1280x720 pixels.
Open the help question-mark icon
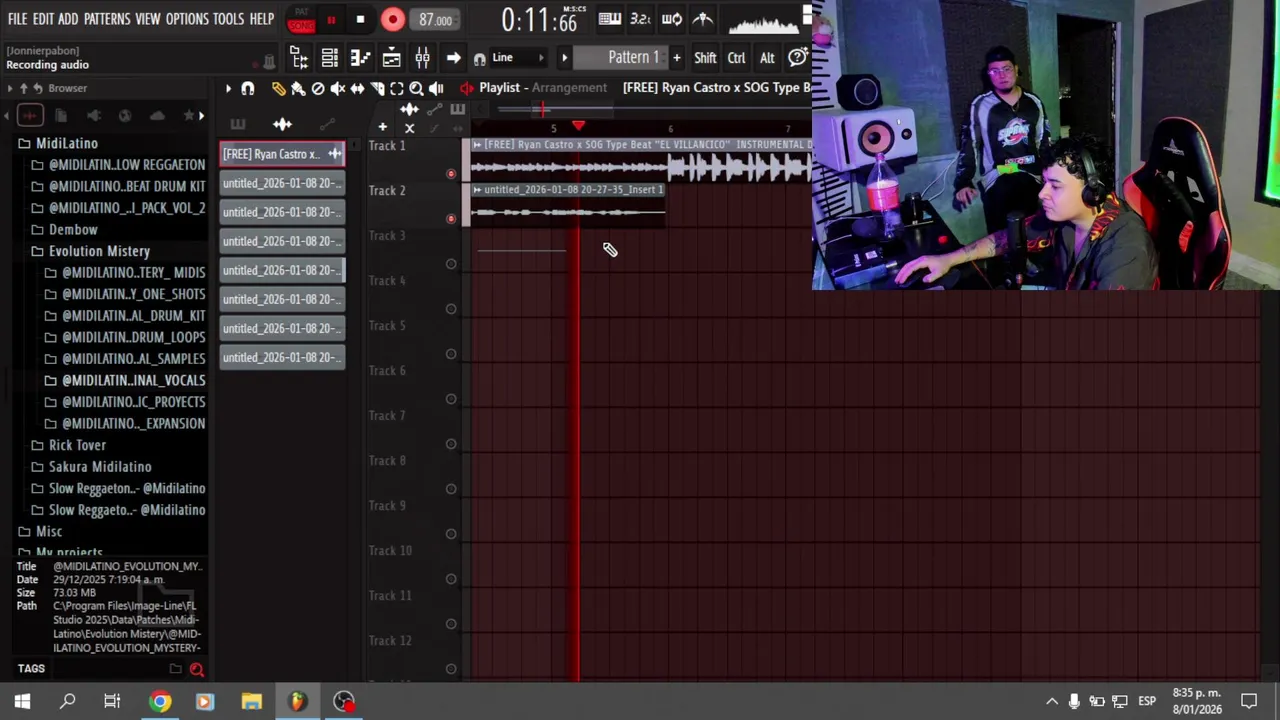(x=798, y=58)
